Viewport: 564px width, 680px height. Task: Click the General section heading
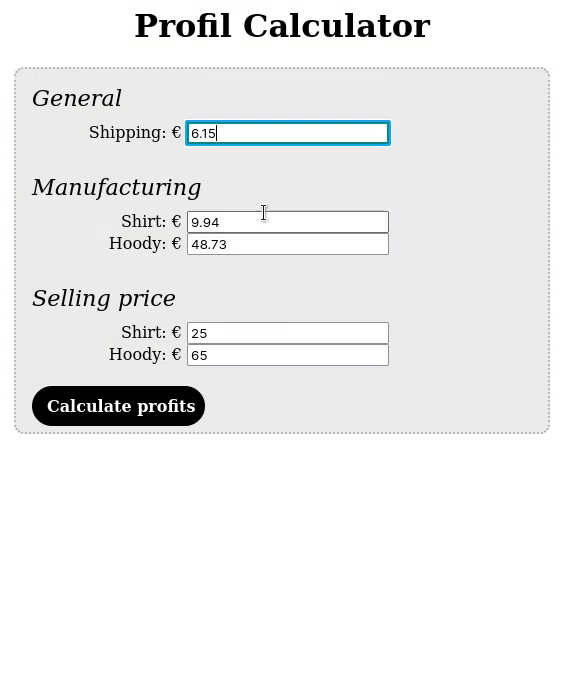[x=77, y=98]
